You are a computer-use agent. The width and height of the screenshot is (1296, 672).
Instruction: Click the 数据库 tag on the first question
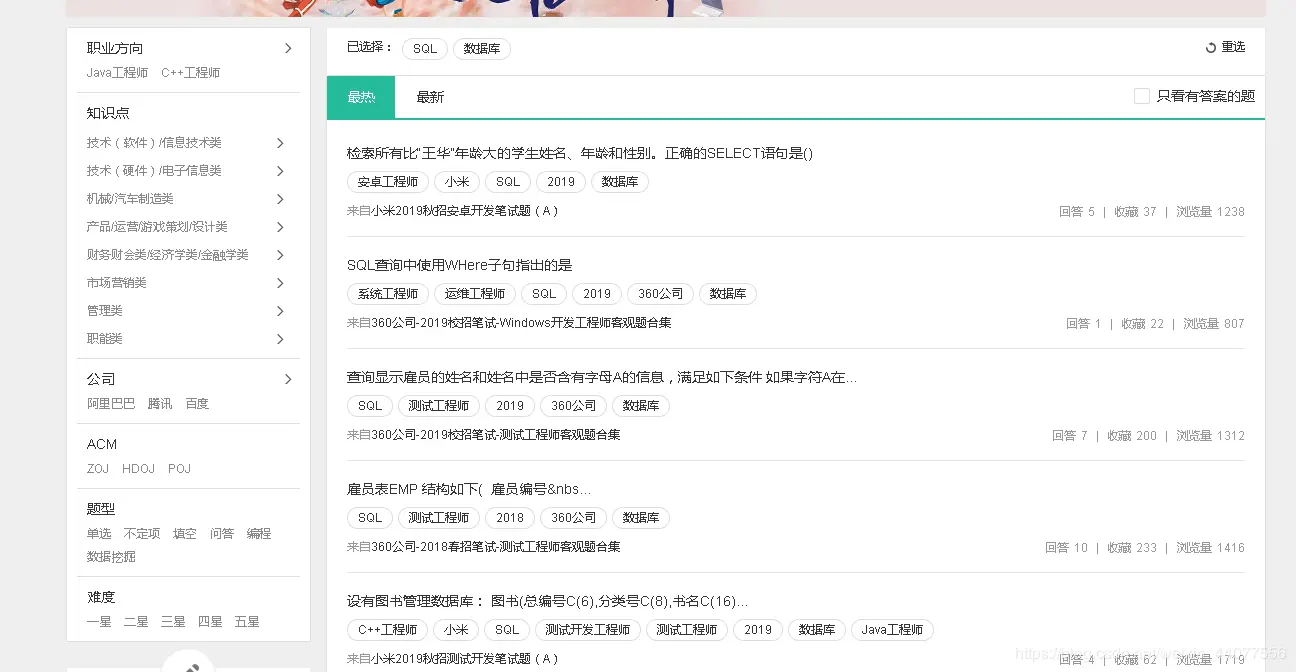point(620,182)
